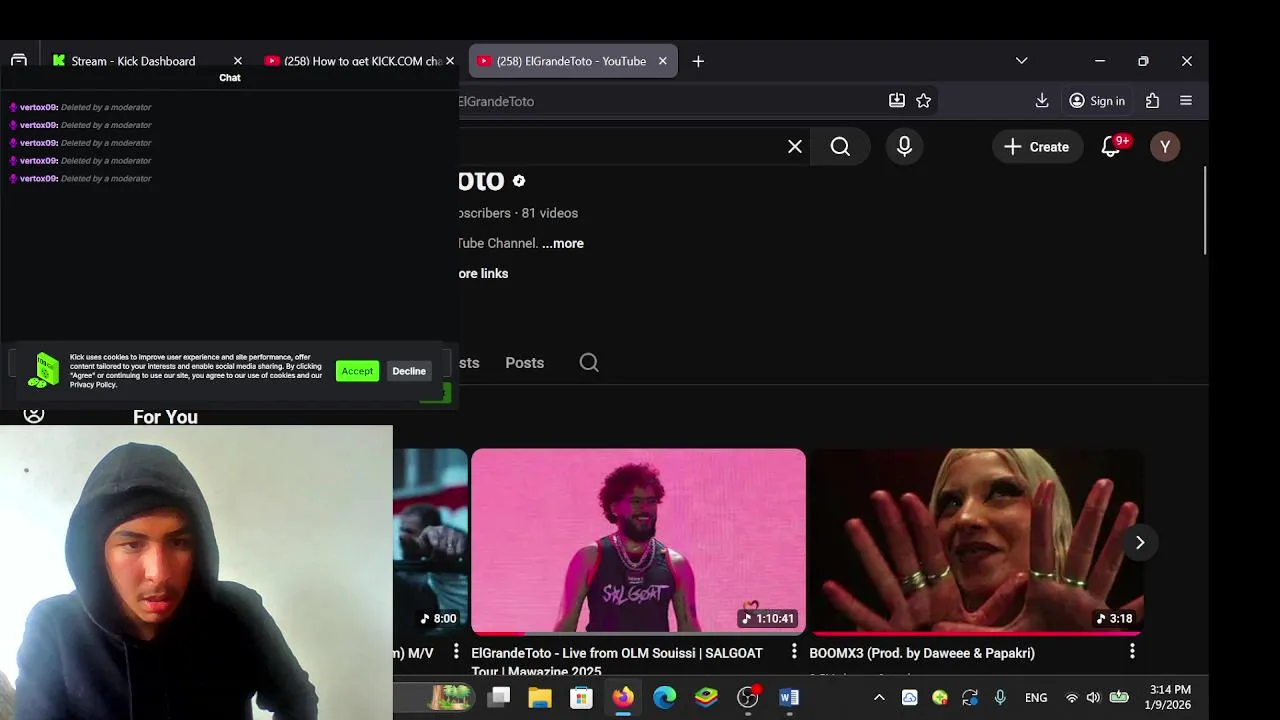Open Task View in the taskbar

(500, 697)
